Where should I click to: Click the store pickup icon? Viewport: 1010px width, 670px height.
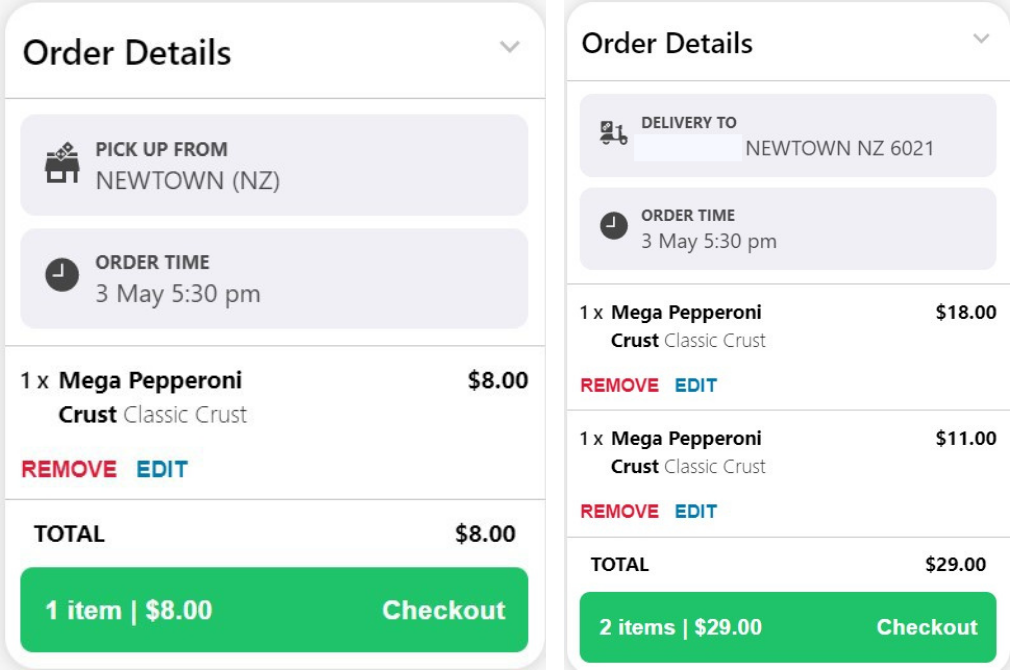(x=62, y=165)
